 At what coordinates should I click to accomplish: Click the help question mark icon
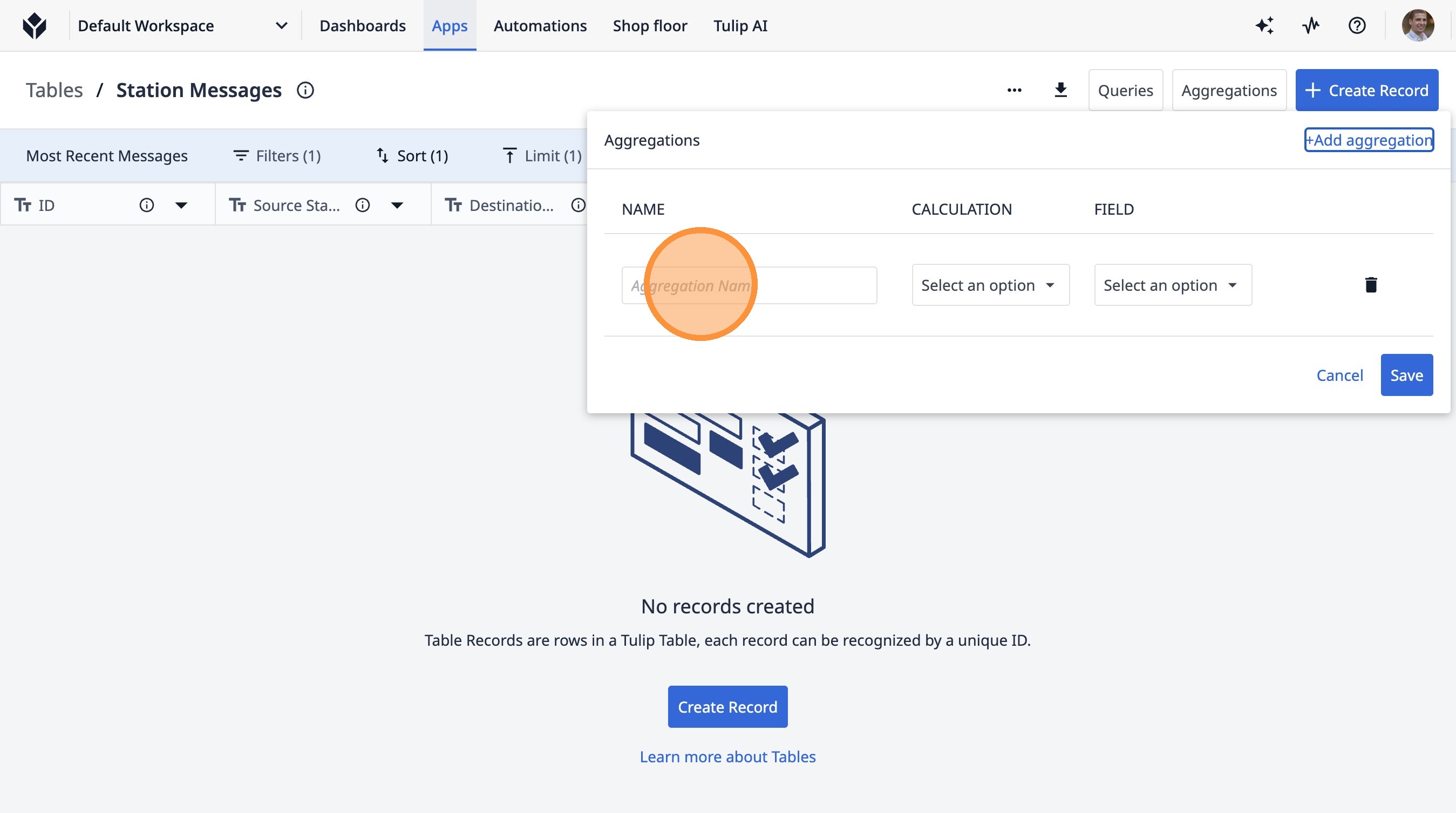click(1357, 26)
